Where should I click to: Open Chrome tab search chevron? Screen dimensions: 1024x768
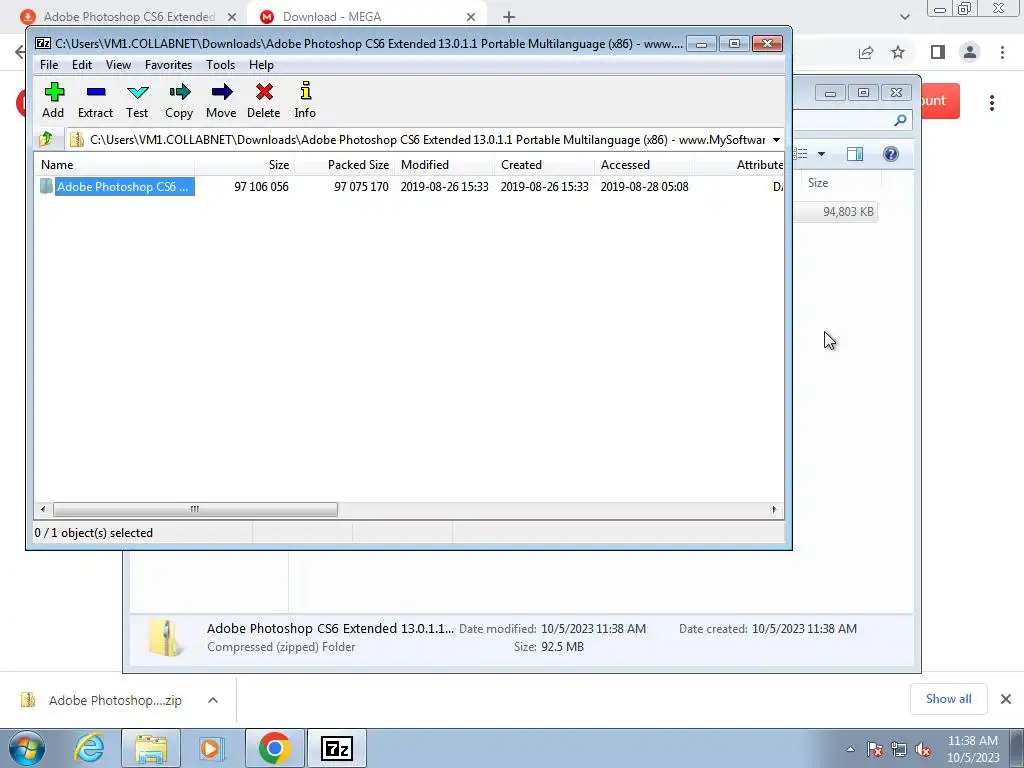[904, 17]
